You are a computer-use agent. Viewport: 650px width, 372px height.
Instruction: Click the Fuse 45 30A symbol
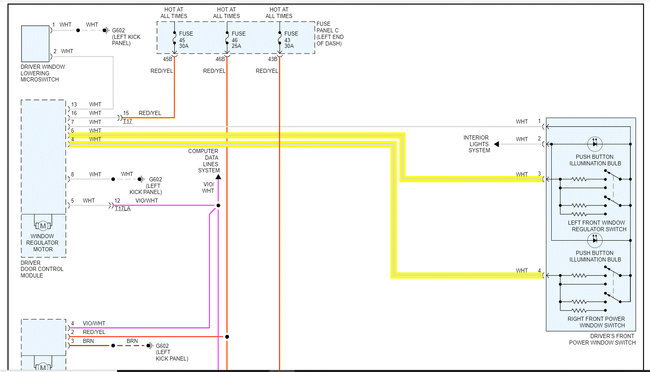[x=175, y=39]
